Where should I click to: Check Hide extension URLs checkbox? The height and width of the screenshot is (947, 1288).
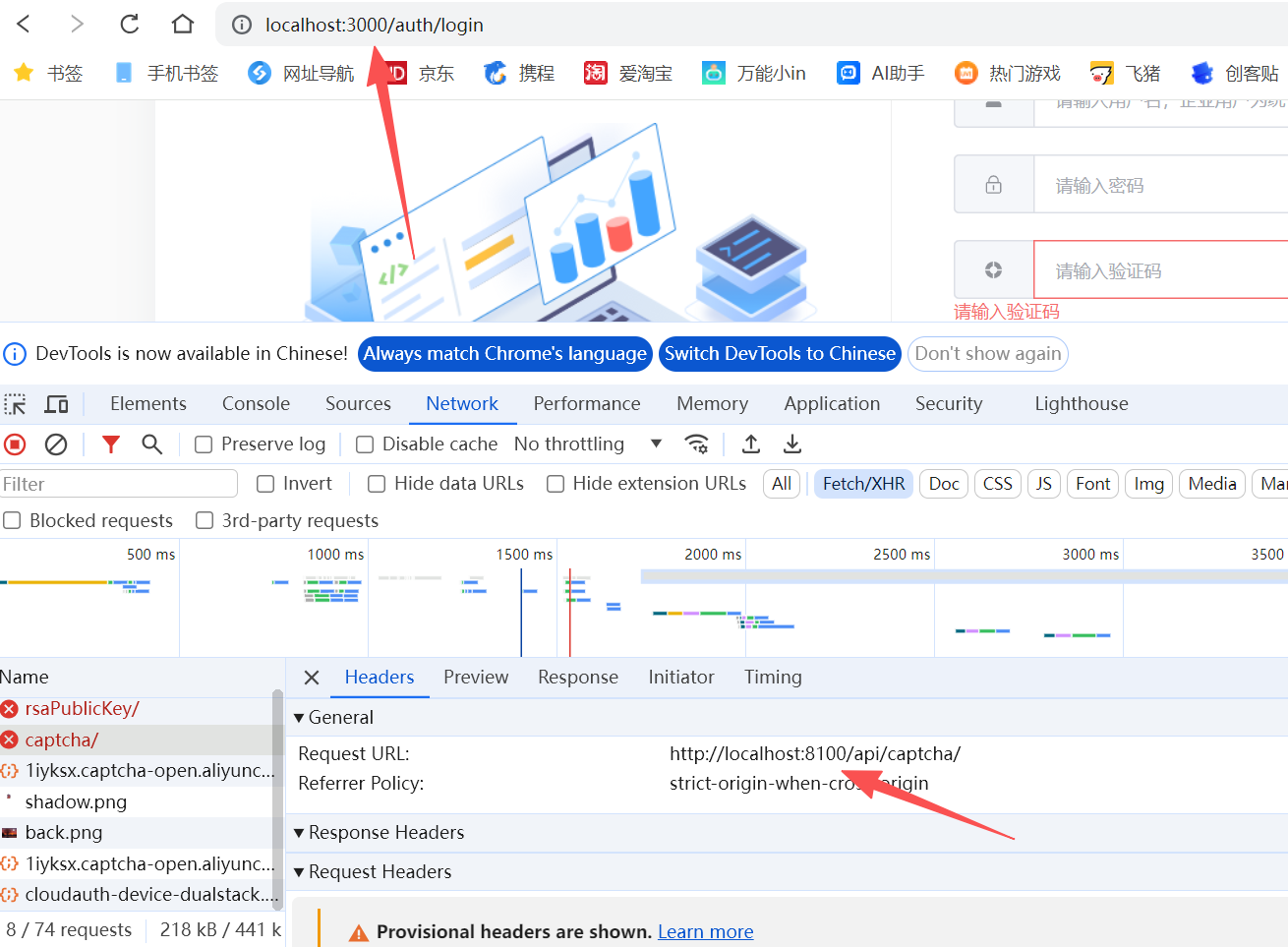click(556, 484)
